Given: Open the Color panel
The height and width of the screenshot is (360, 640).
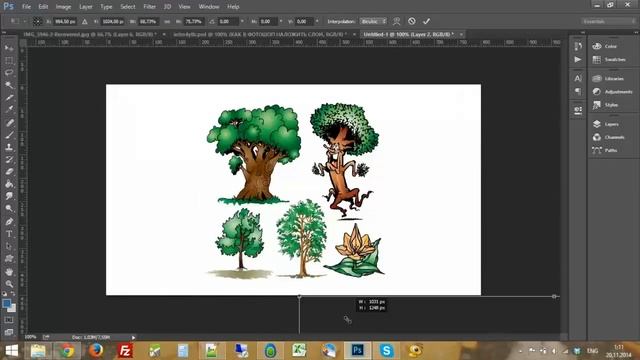Looking at the screenshot, I should coord(612,47).
